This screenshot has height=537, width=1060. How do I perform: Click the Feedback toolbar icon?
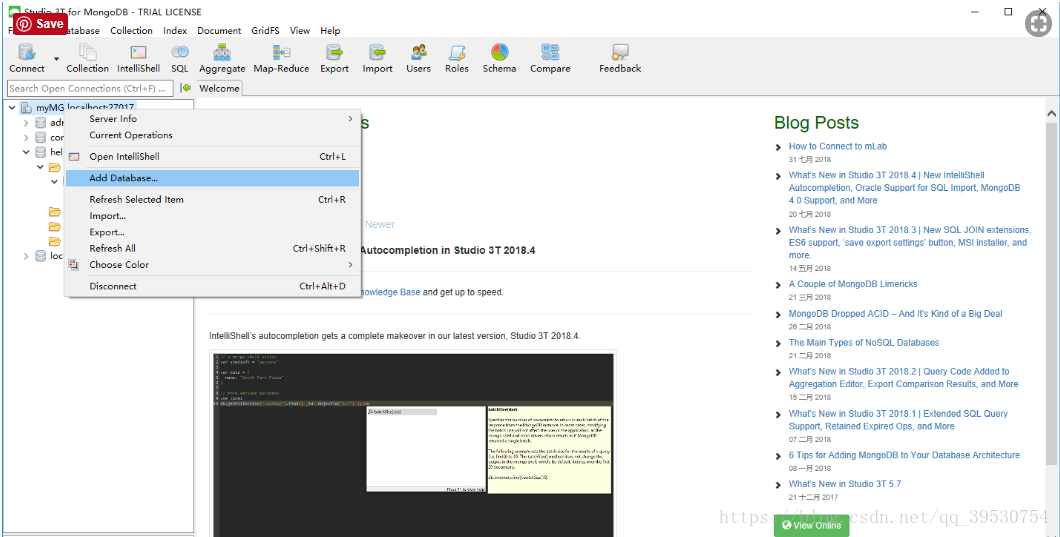point(620,53)
